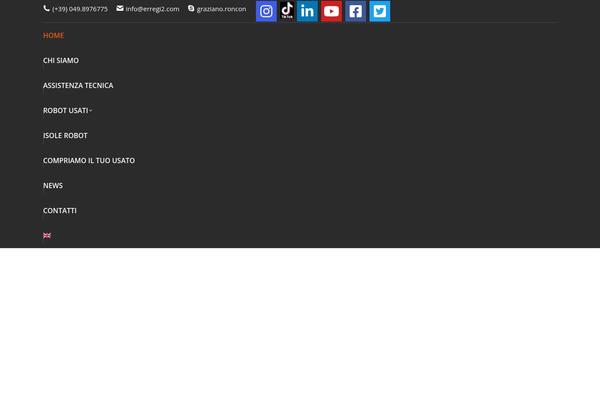
Task: Open the ISOLE ROBOT menu item
Action: [65, 136]
